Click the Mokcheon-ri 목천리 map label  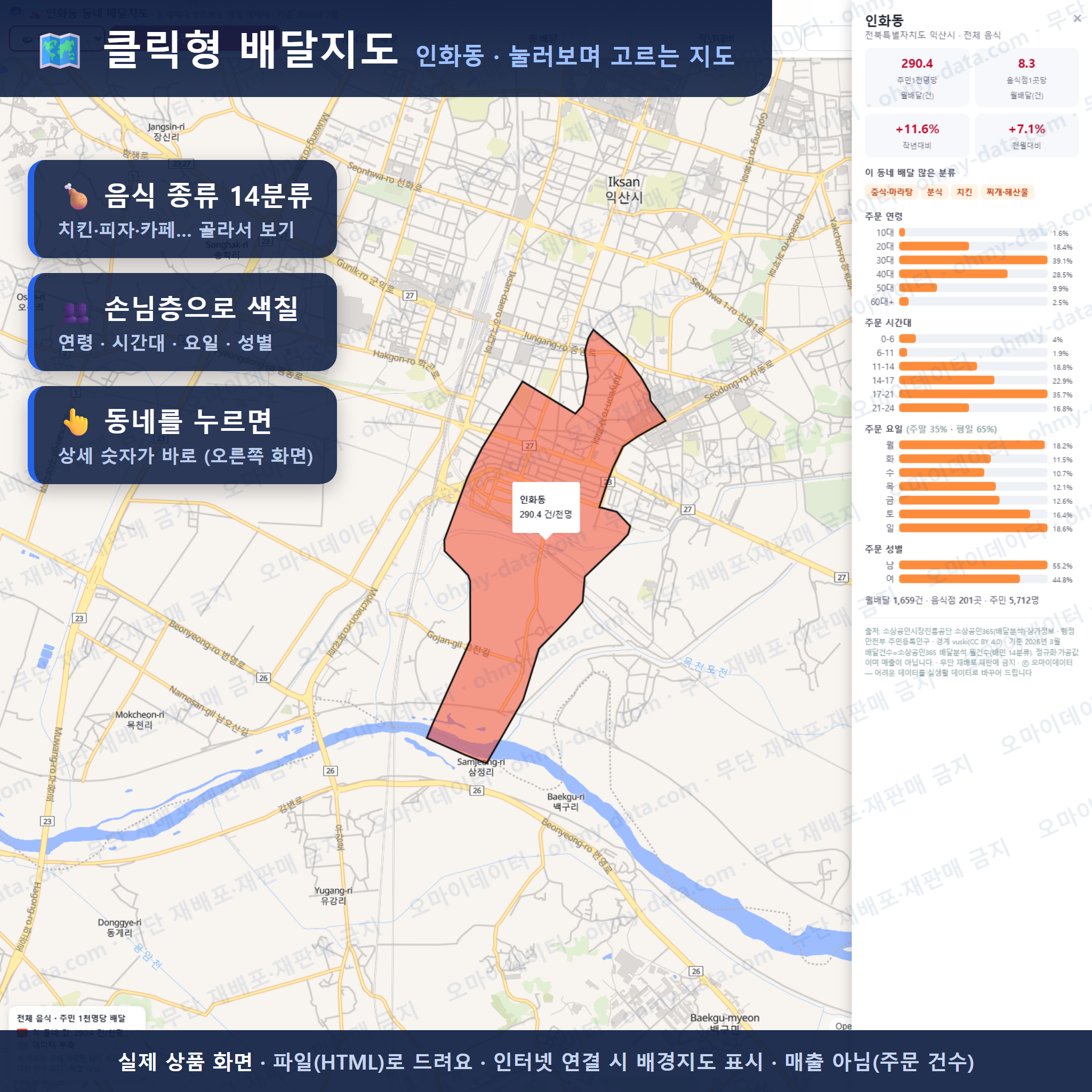click(140, 719)
